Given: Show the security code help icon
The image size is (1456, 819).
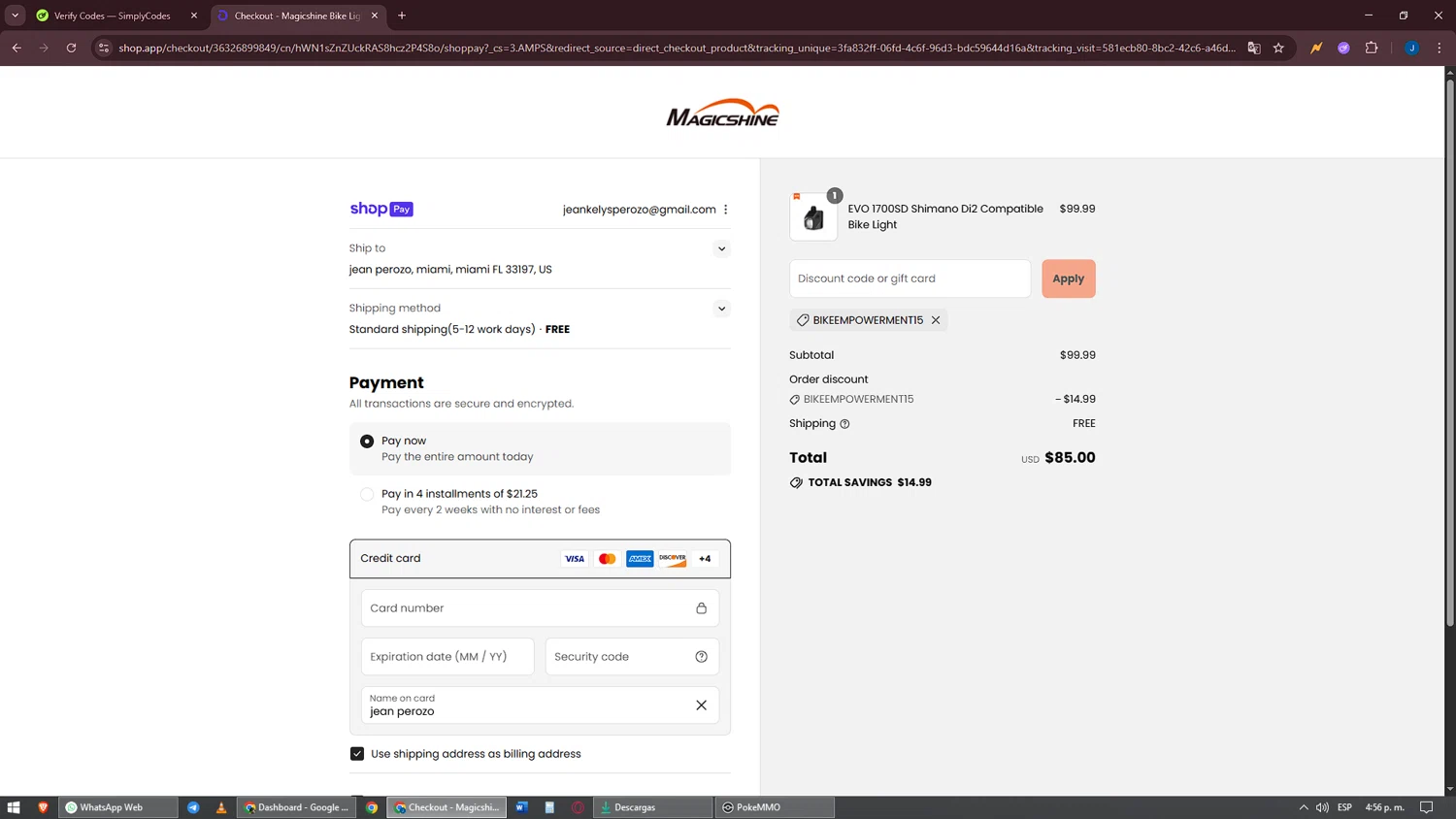Looking at the screenshot, I should [701, 657].
